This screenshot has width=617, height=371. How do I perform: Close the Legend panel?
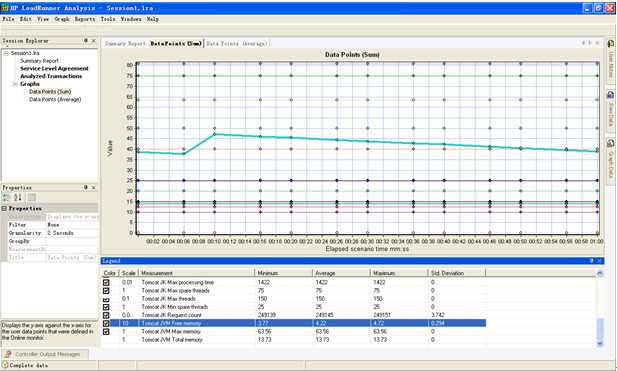pyautogui.click(x=599, y=260)
